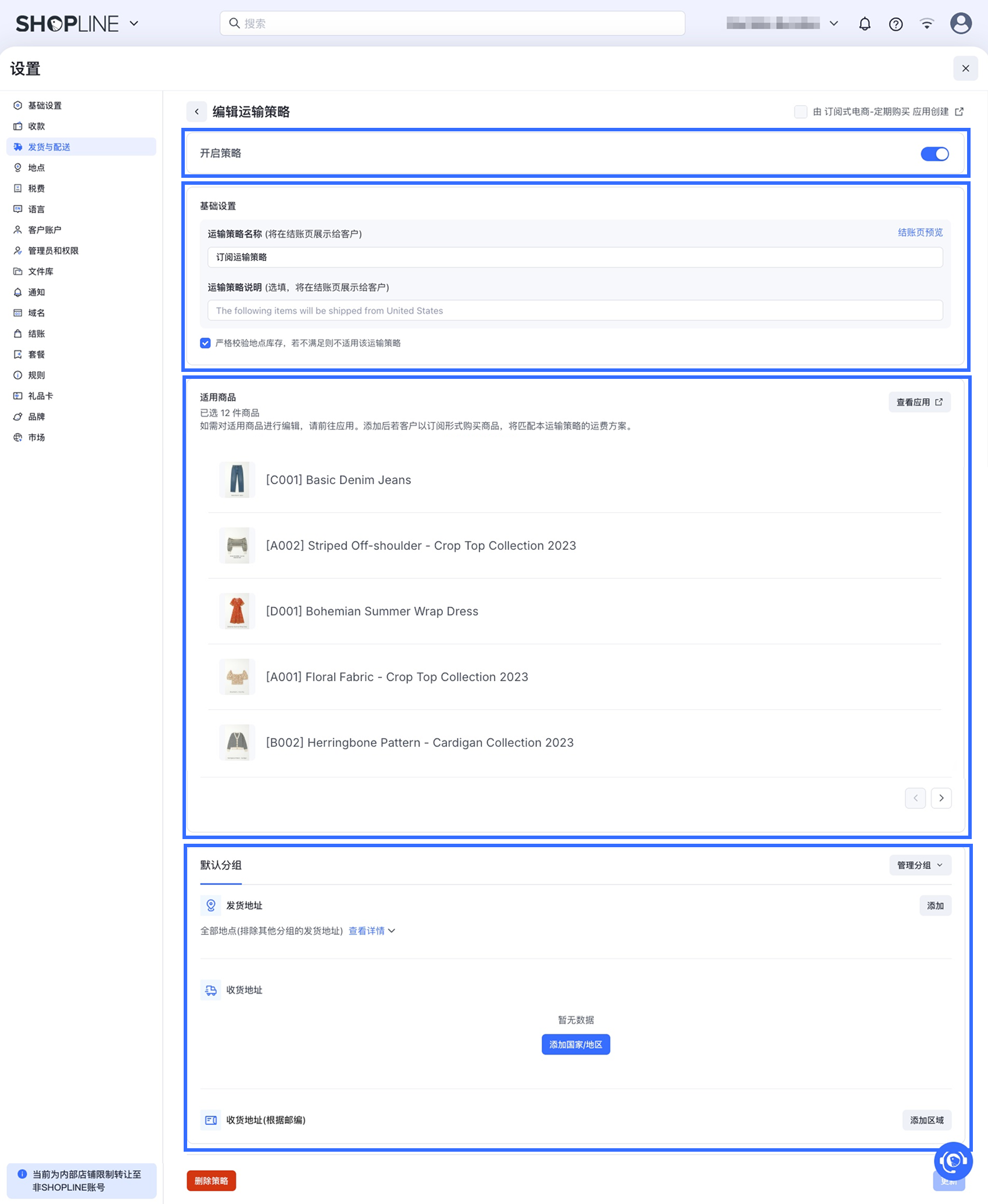Click the Striped Off-shoulder product thumbnail

[x=237, y=546]
